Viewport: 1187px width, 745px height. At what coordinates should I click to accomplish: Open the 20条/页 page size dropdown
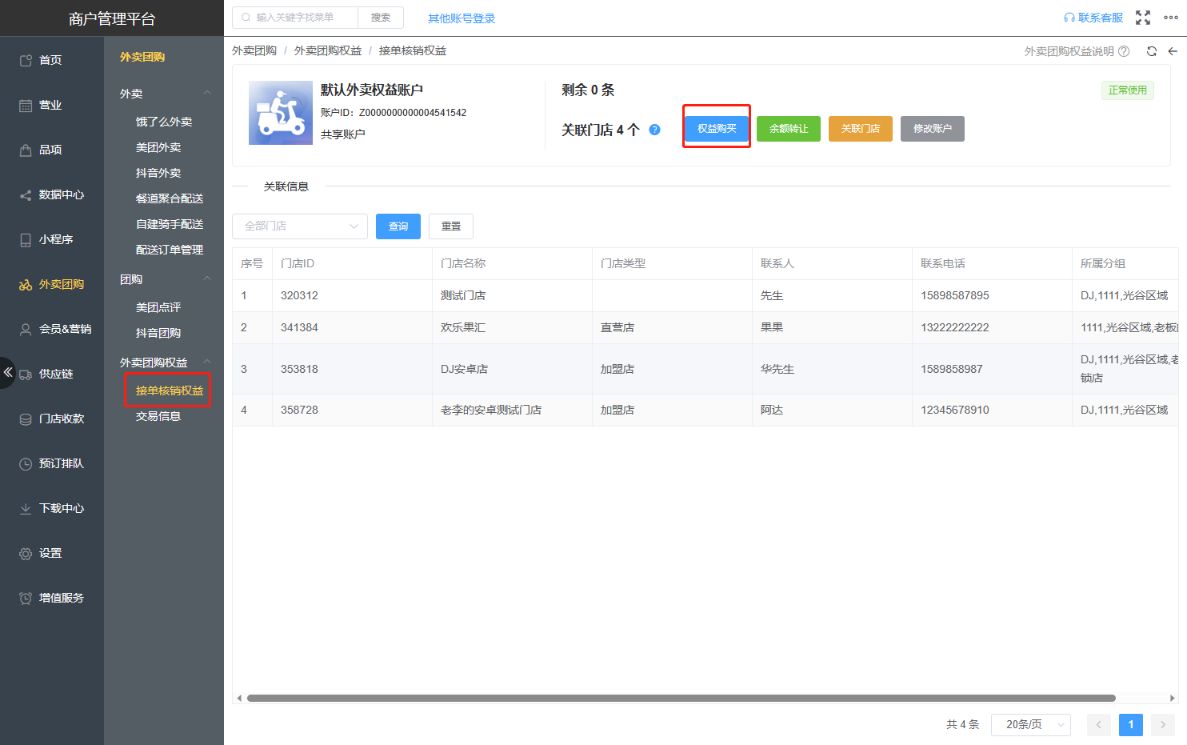1031,725
